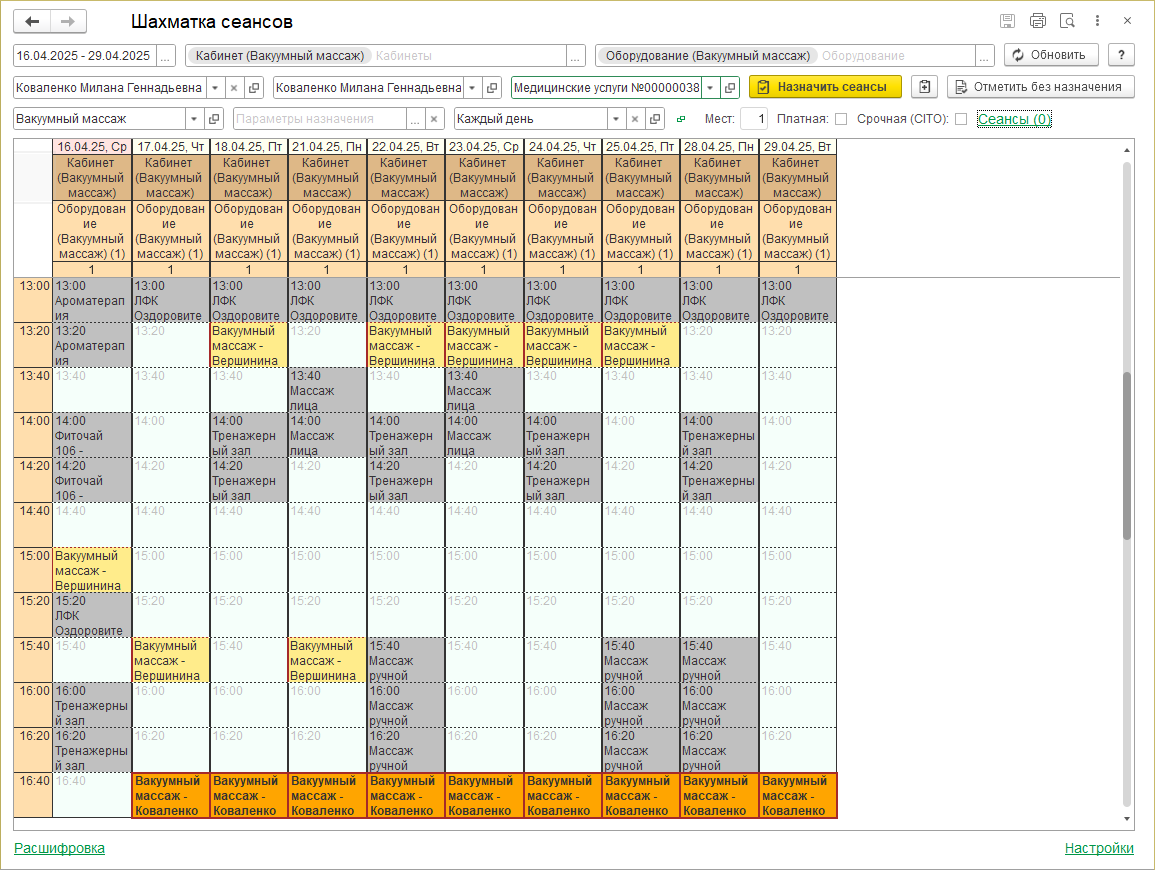
Task: Open the Кабинеты selection ellipsis button
Action: (x=575, y=56)
